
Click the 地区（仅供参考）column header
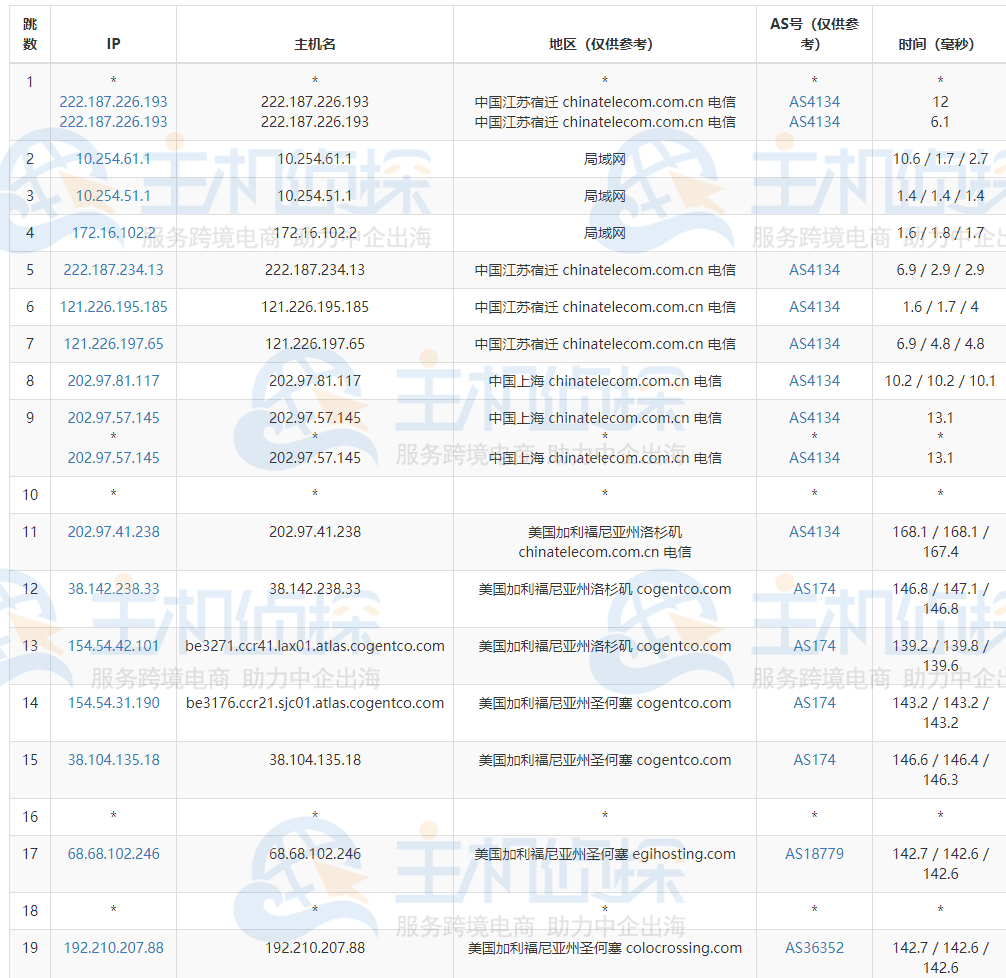[x=603, y=43]
